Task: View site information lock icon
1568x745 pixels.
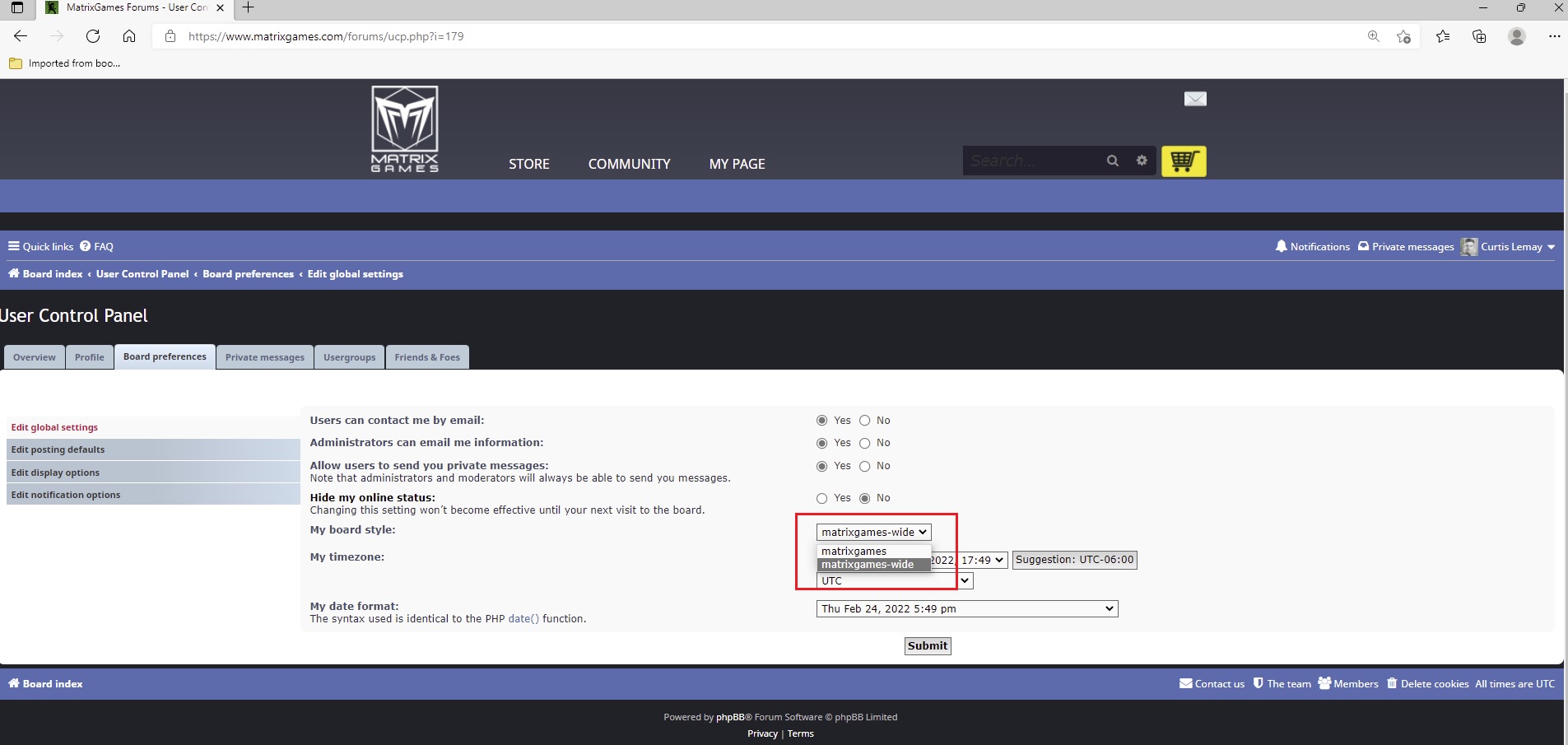Action: [x=170, y=36]
